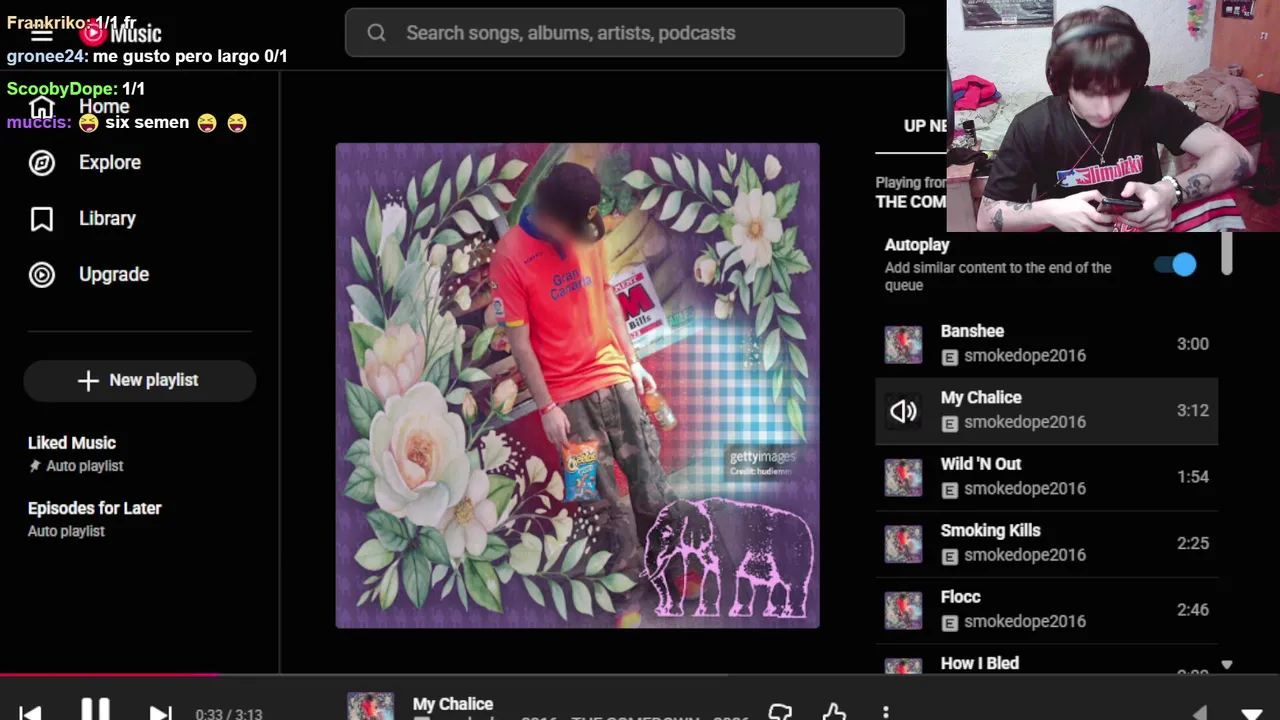Click the search magnifier icon

(x=376, y=33)
